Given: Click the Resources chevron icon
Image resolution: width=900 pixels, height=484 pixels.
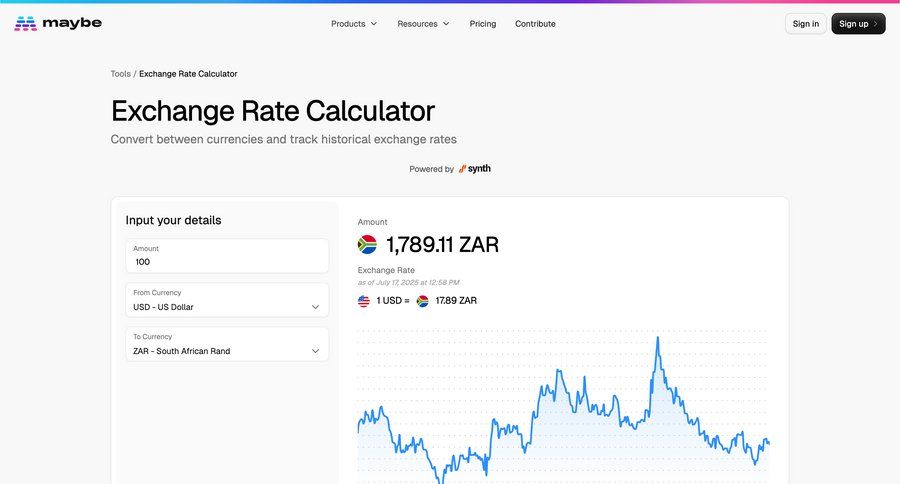Looking at the screenshot, I should [446, 24].
